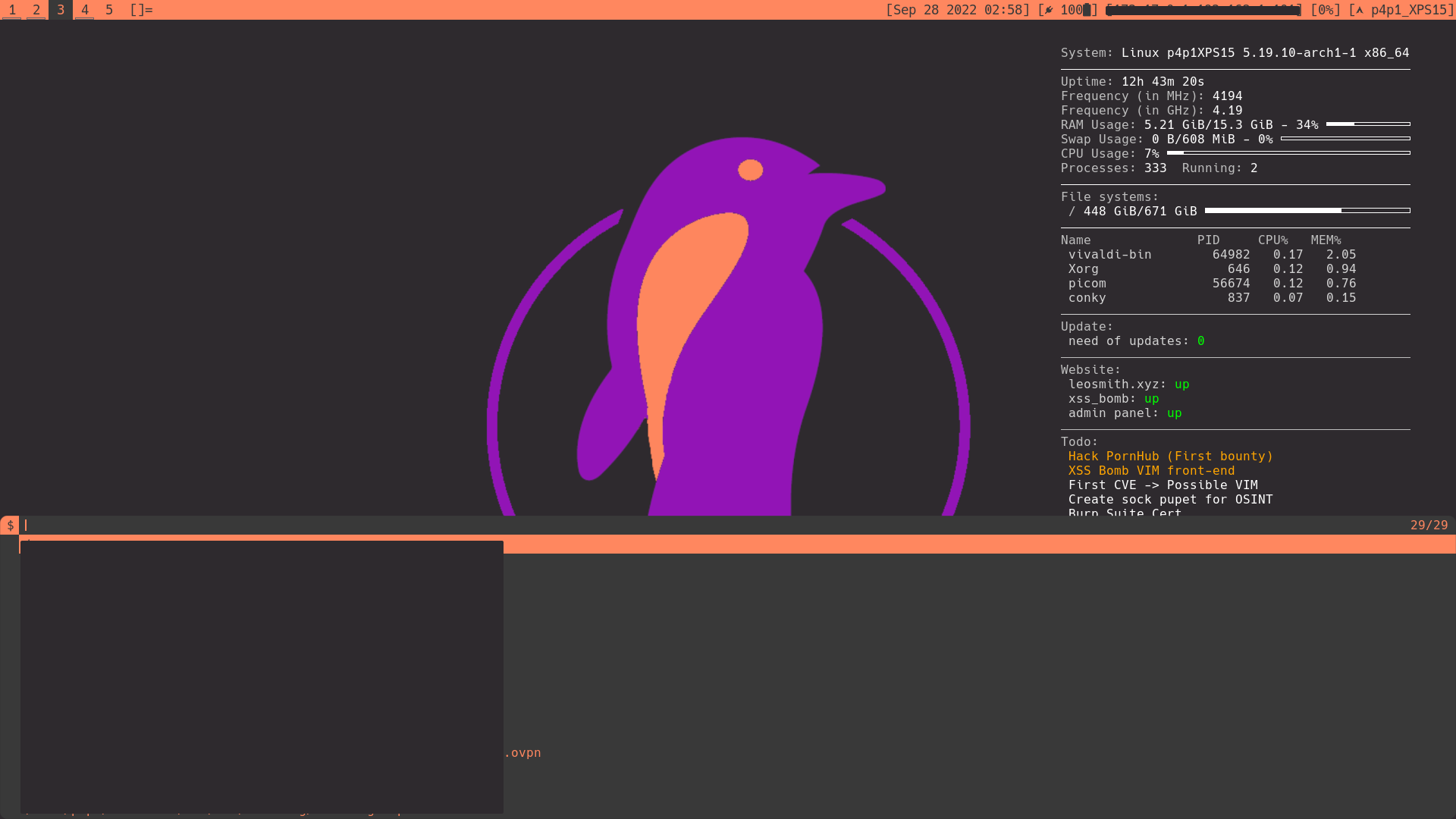The height and width of the screenshot is (819, 1456).
Task: Click the battery icon in the status bar
Action: pos(1085,10)
